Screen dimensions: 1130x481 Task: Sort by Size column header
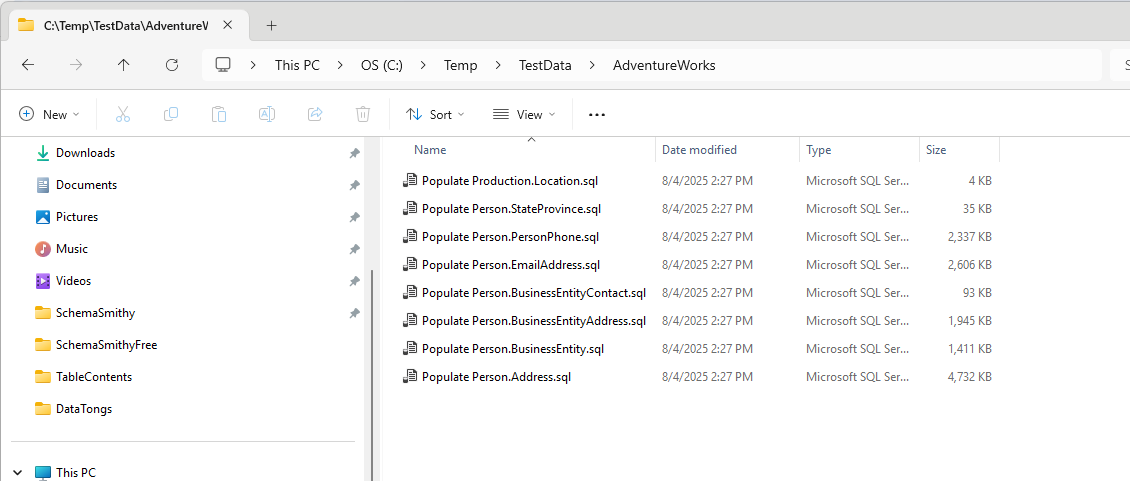tap(936, 150)
